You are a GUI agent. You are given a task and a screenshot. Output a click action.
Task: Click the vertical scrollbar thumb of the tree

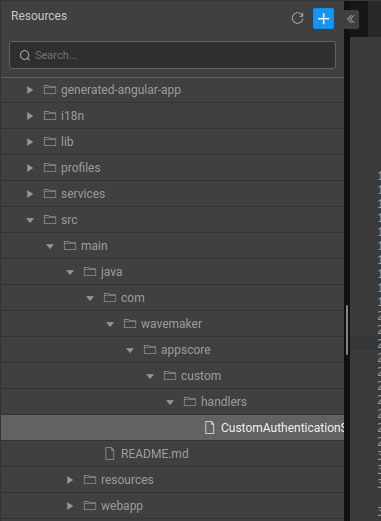click(347, 330)
